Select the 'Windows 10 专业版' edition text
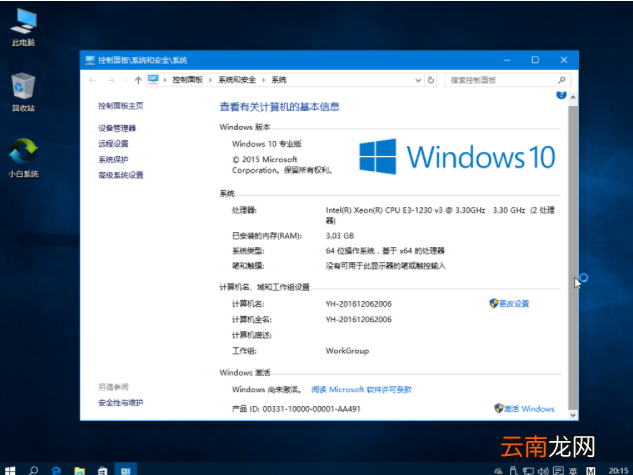The height and width of the screenshot is (475, 633). coord(266,144)
